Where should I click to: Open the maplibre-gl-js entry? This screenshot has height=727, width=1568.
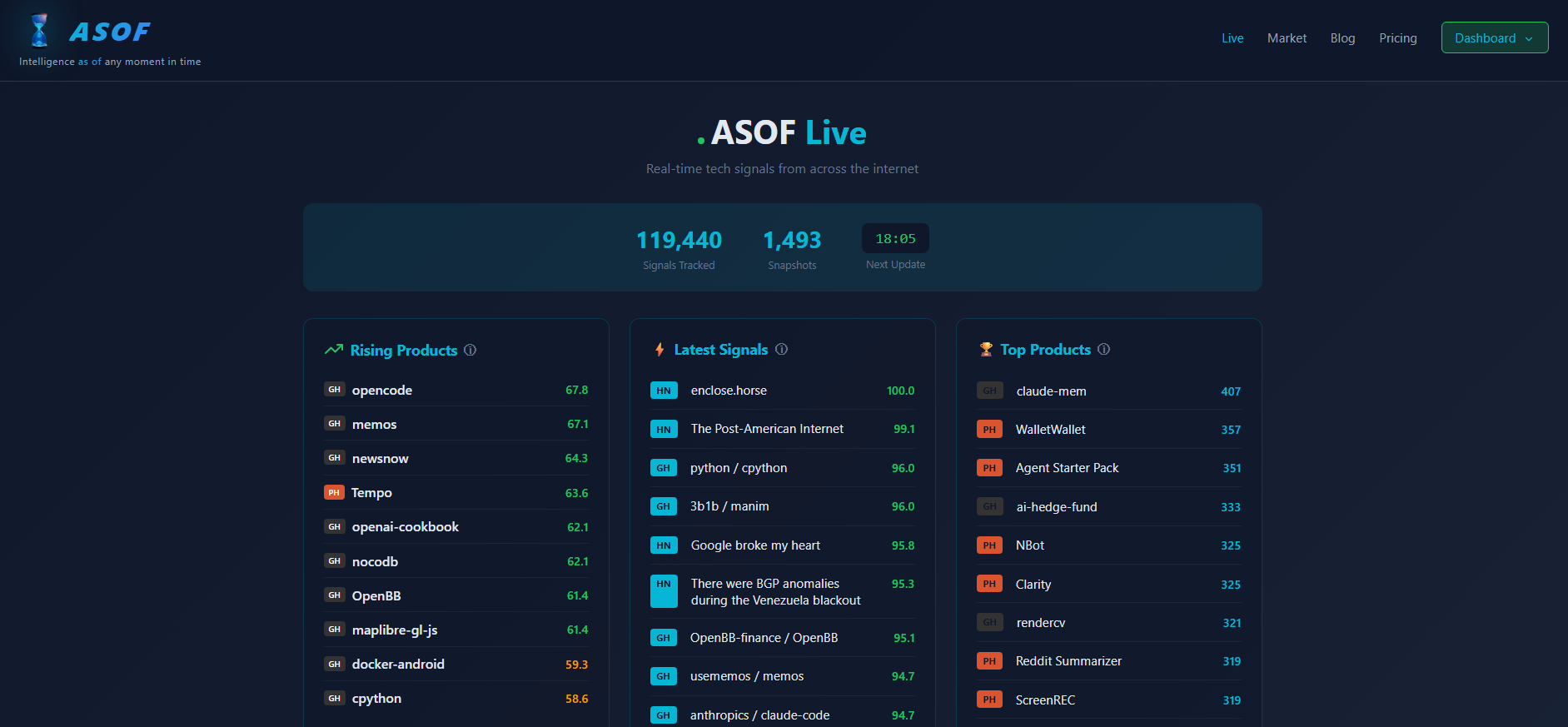395,630
